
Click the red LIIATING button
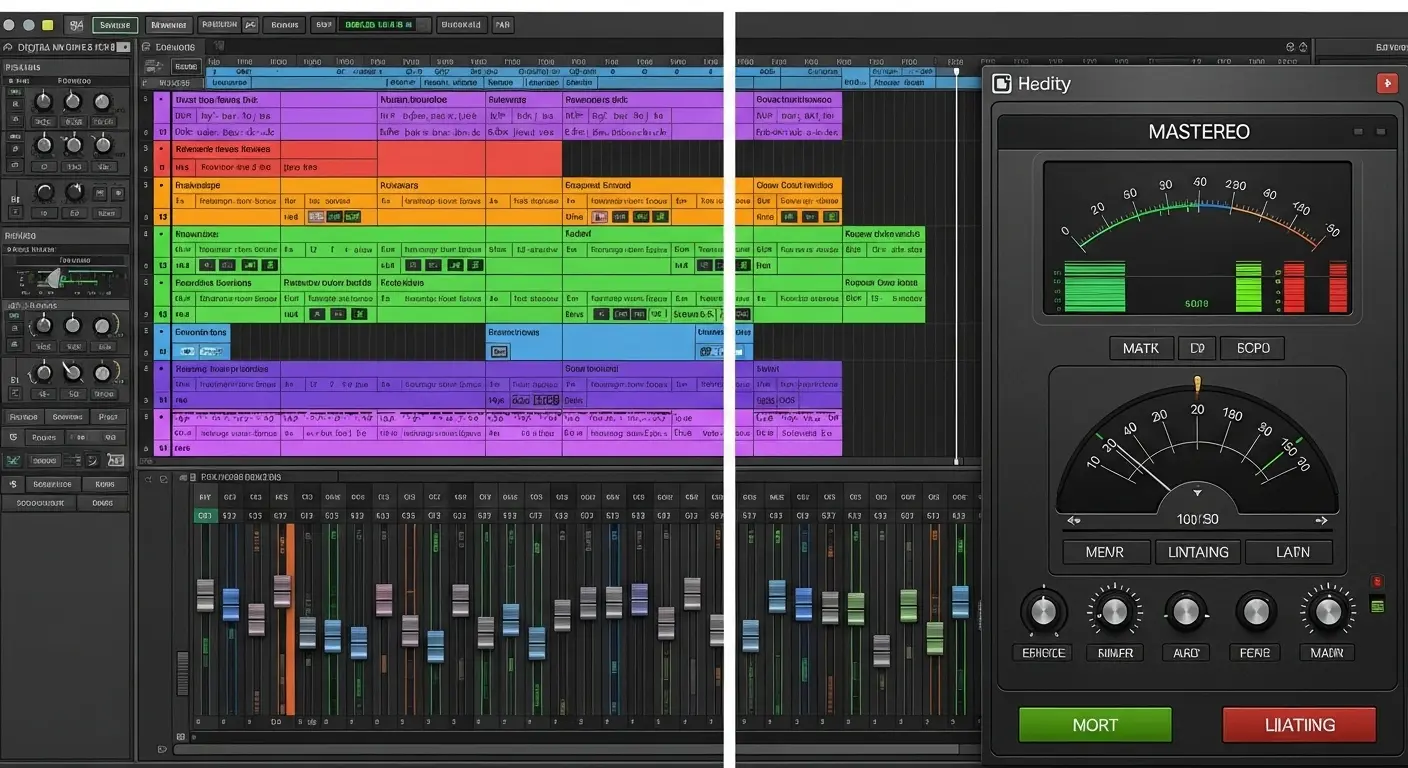[1299, 725]
